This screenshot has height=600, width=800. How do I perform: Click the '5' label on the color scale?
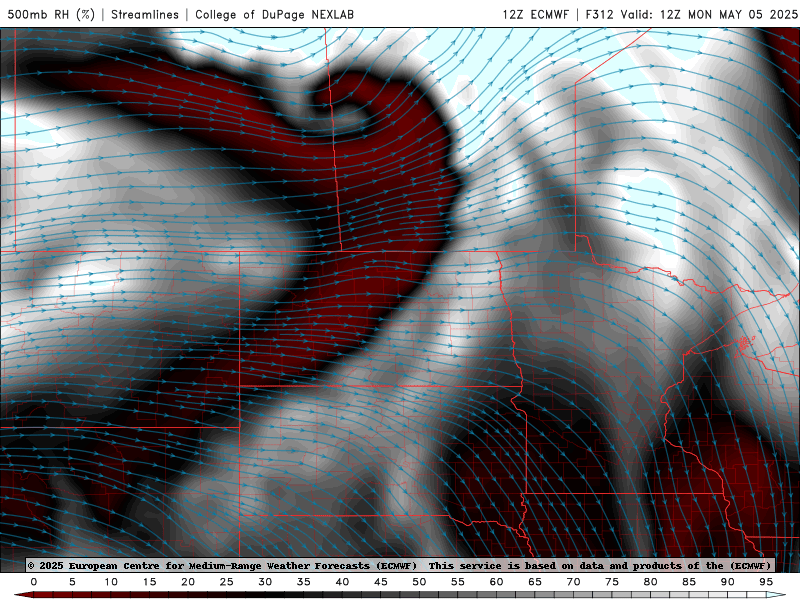coord(72,582)
